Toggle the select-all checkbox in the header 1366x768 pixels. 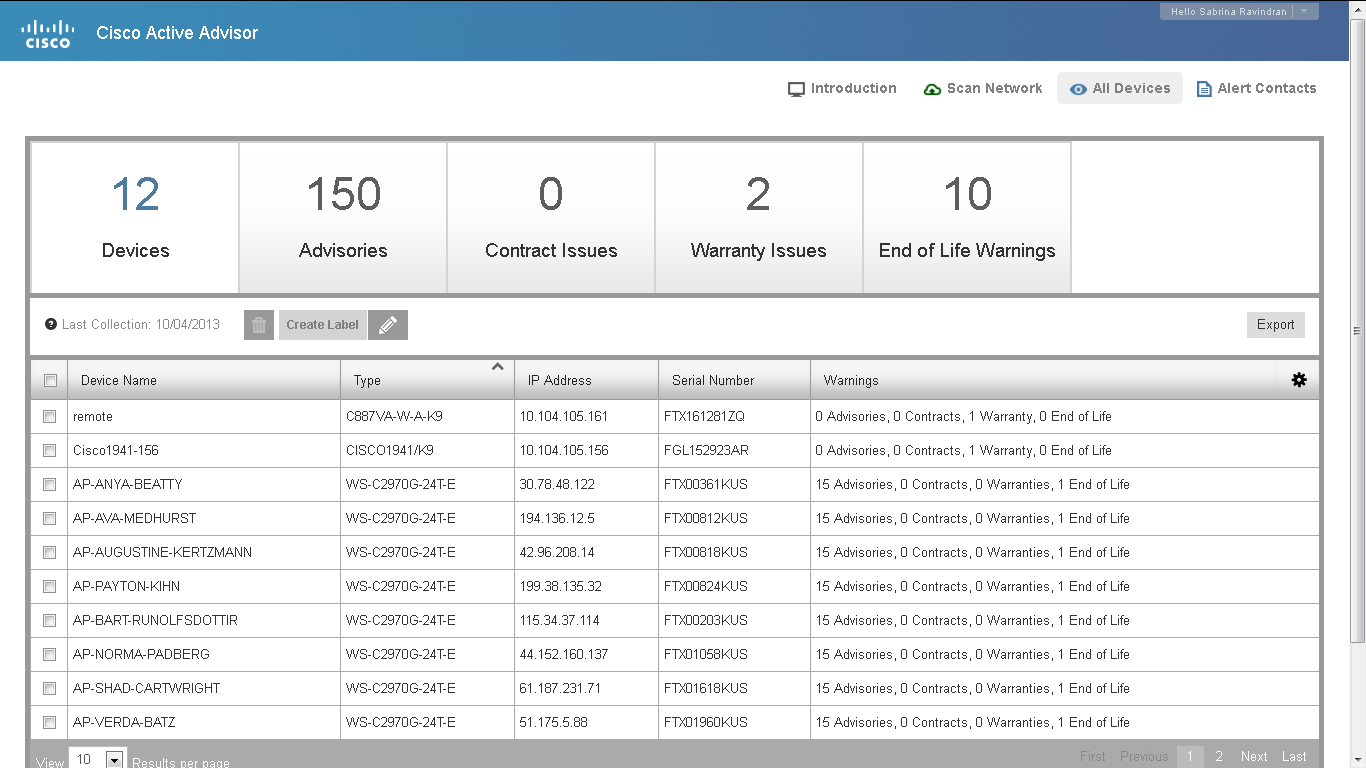tap(50, 380)
